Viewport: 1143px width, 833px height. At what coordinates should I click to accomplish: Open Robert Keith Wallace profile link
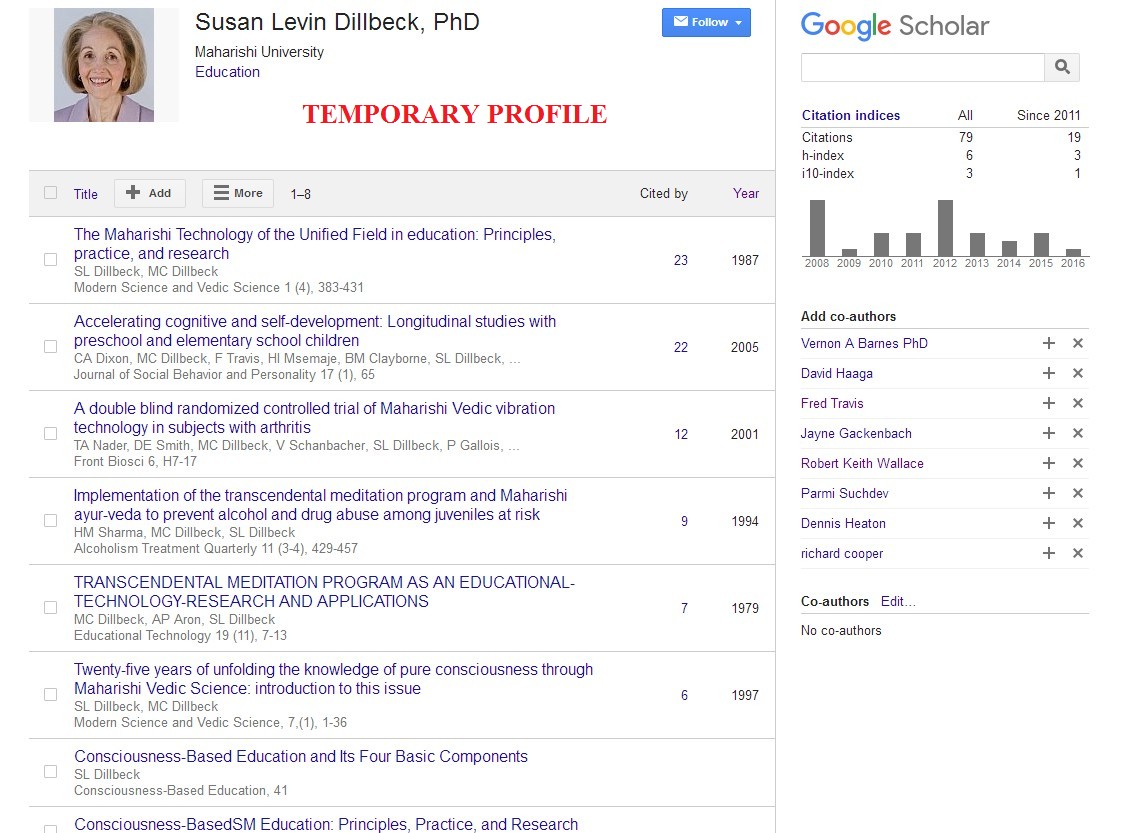(862, 463)
